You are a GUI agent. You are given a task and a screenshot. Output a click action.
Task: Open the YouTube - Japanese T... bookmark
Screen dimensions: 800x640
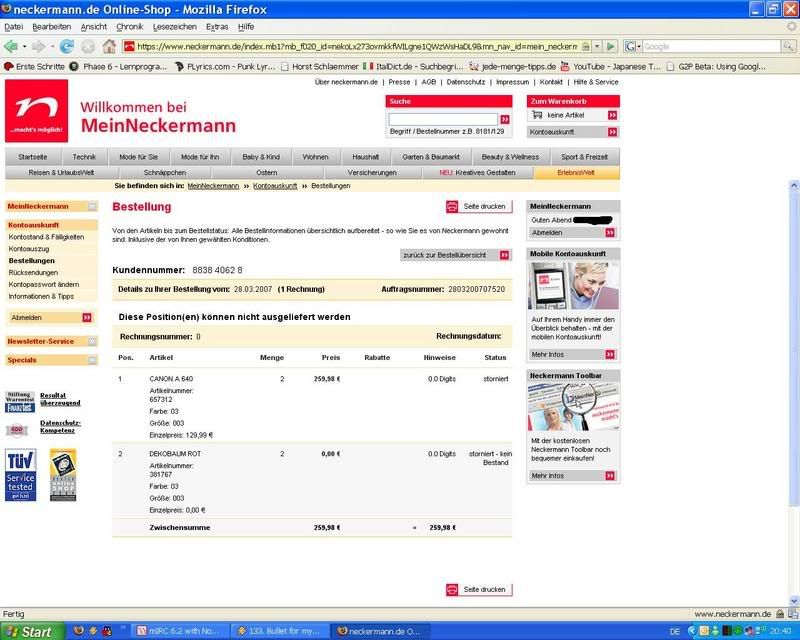click(x=611, y=66)
